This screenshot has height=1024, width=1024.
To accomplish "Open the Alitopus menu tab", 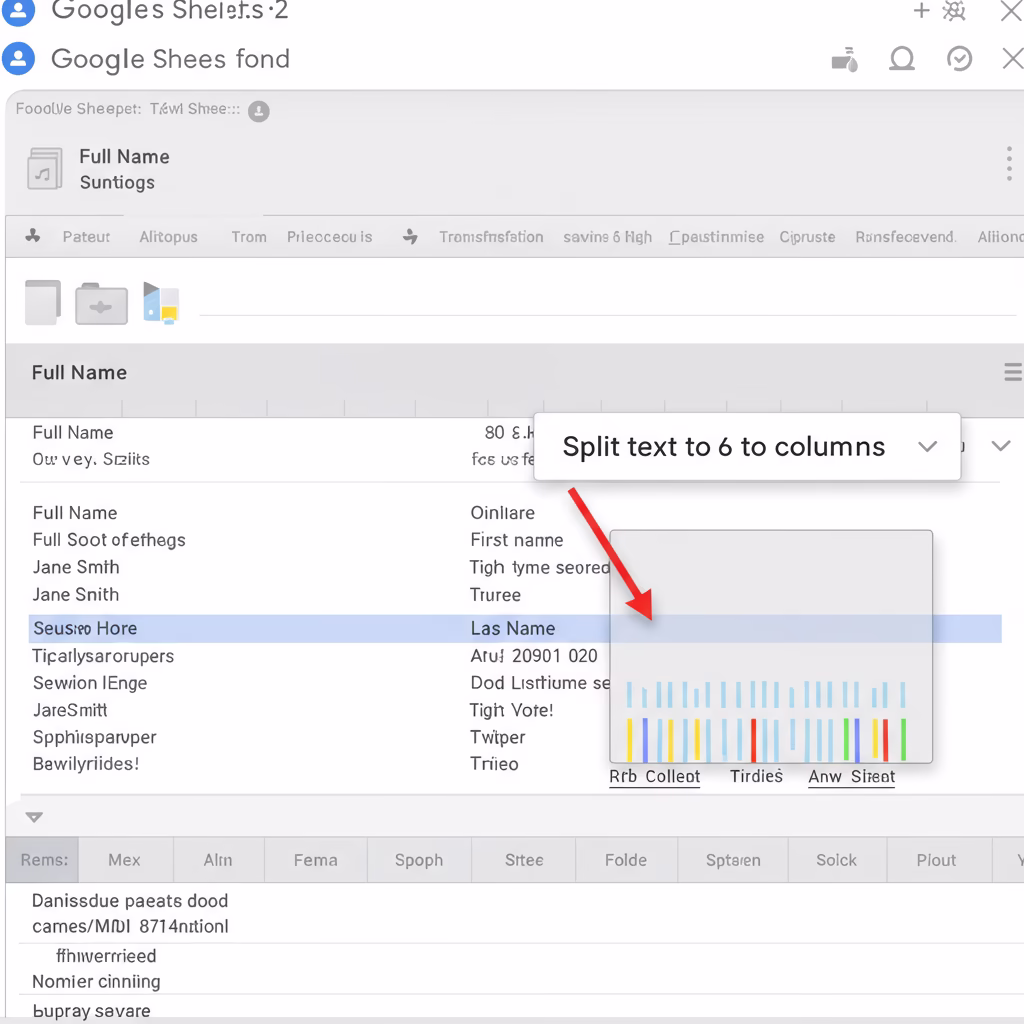I will click(x=168, y=237).
